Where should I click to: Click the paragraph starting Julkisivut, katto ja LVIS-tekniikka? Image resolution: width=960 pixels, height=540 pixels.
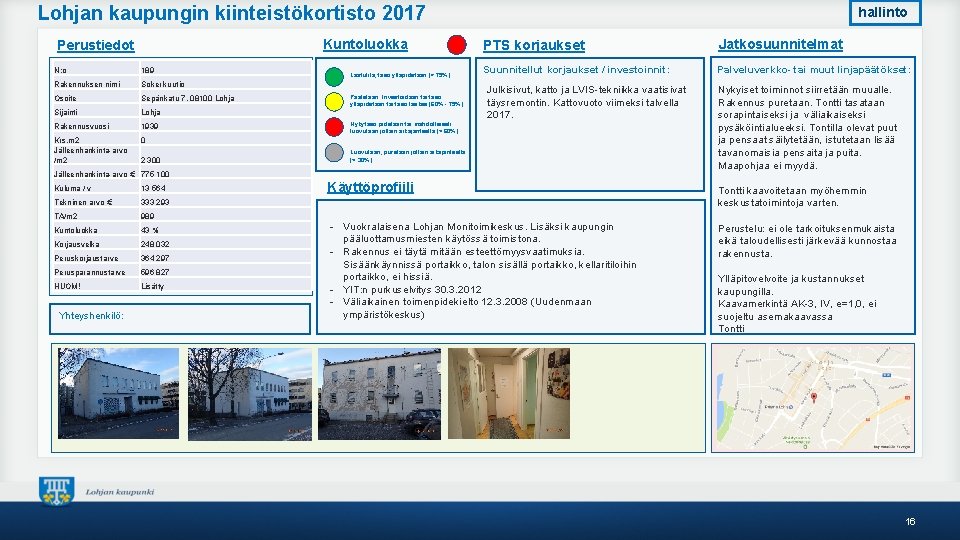click(587, 102)
